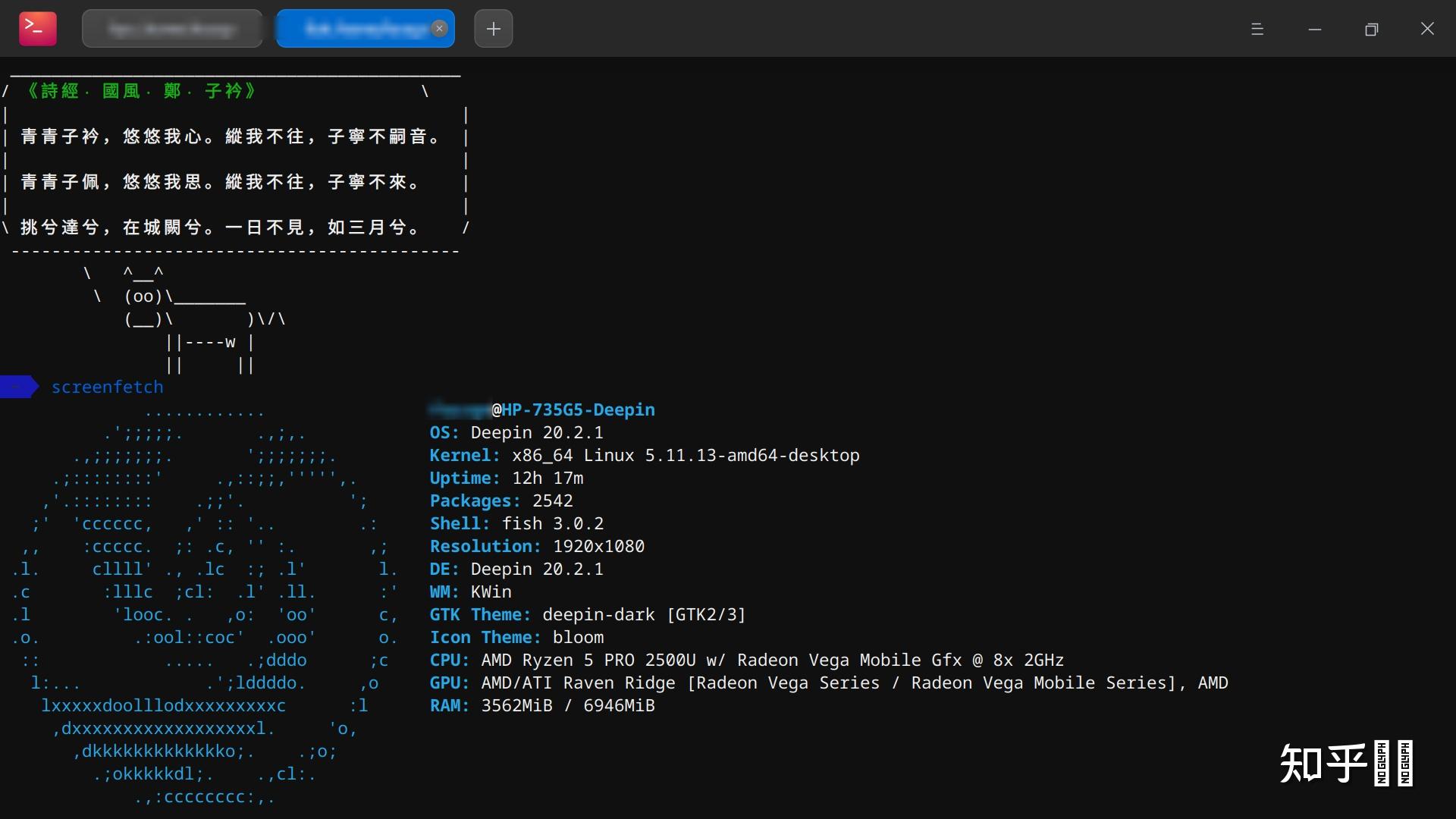Open the terminal hamburger menu
1456x819 pixels.
1257,29
